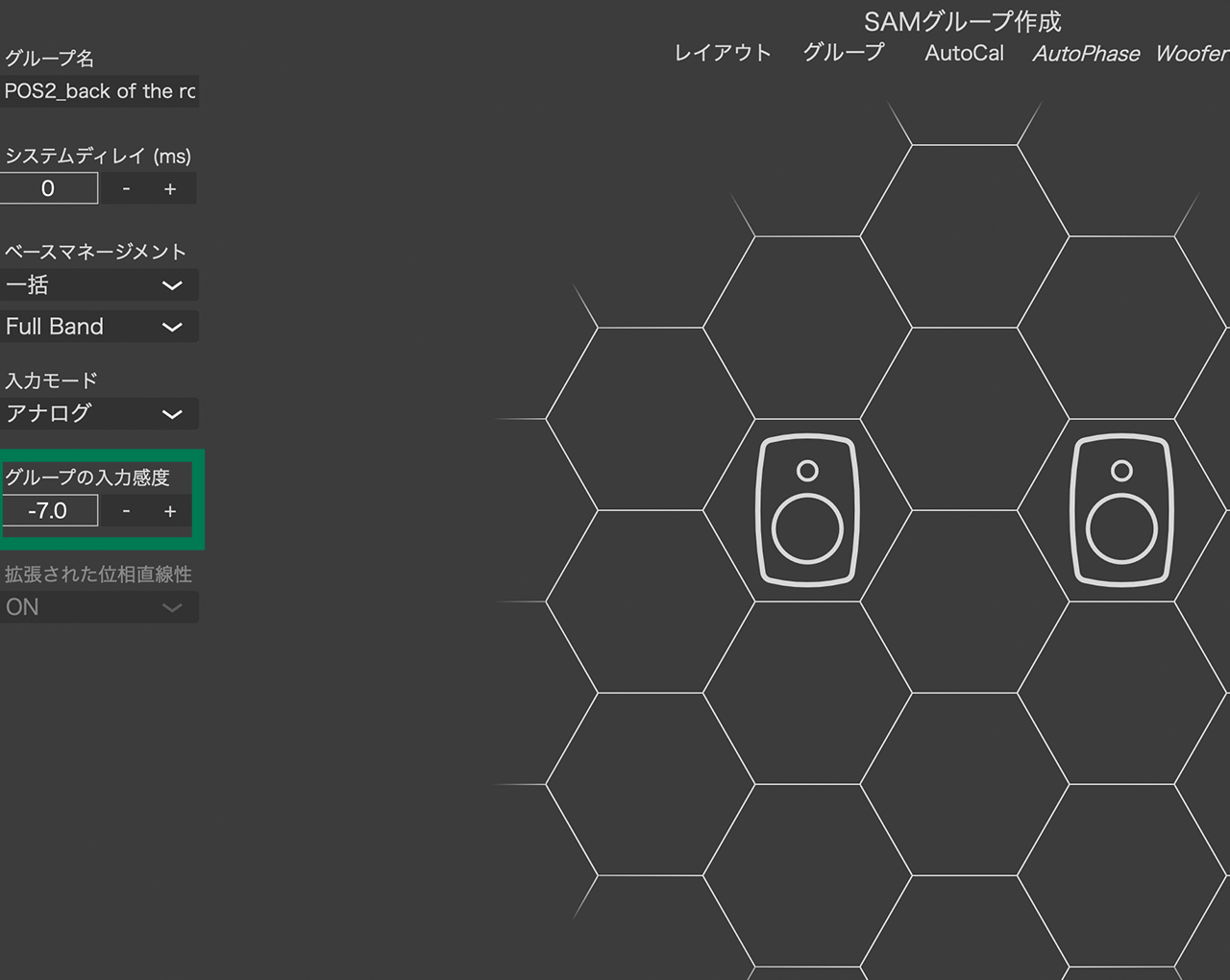Increase the group input sensitivity
The width and height of the screenshot is (1230, 980).
coord(170,511)
